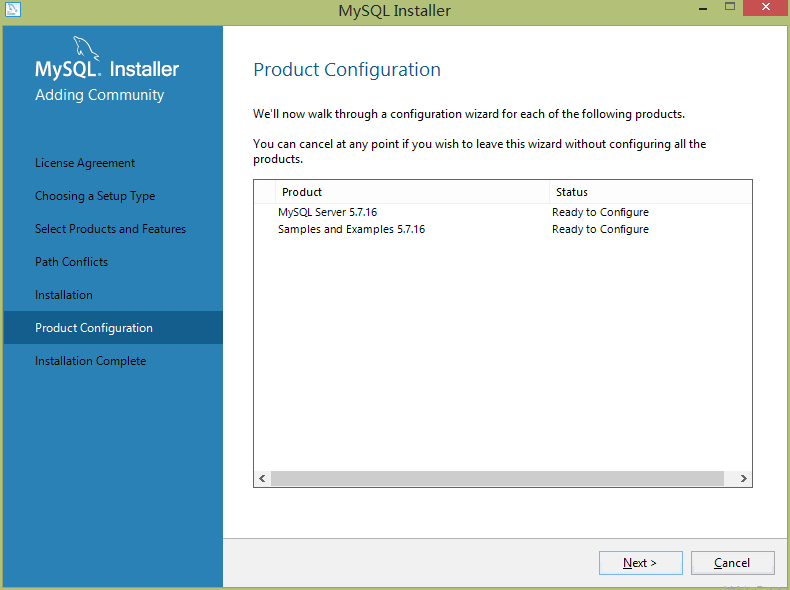
Task: Select the MySQL Server 5.7.16 row
Action: [327, 212]
